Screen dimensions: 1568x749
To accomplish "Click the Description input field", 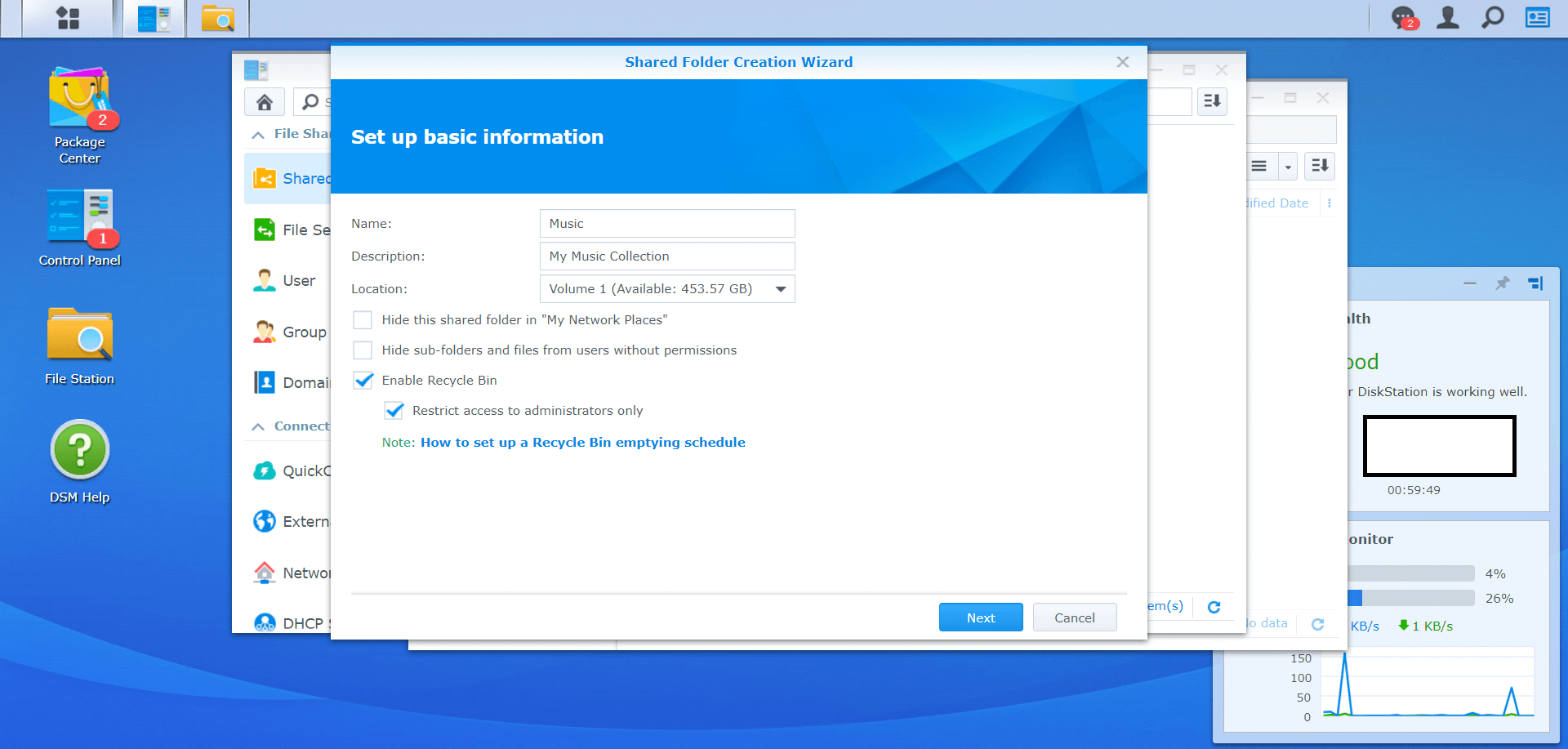I will click(667, 256).
